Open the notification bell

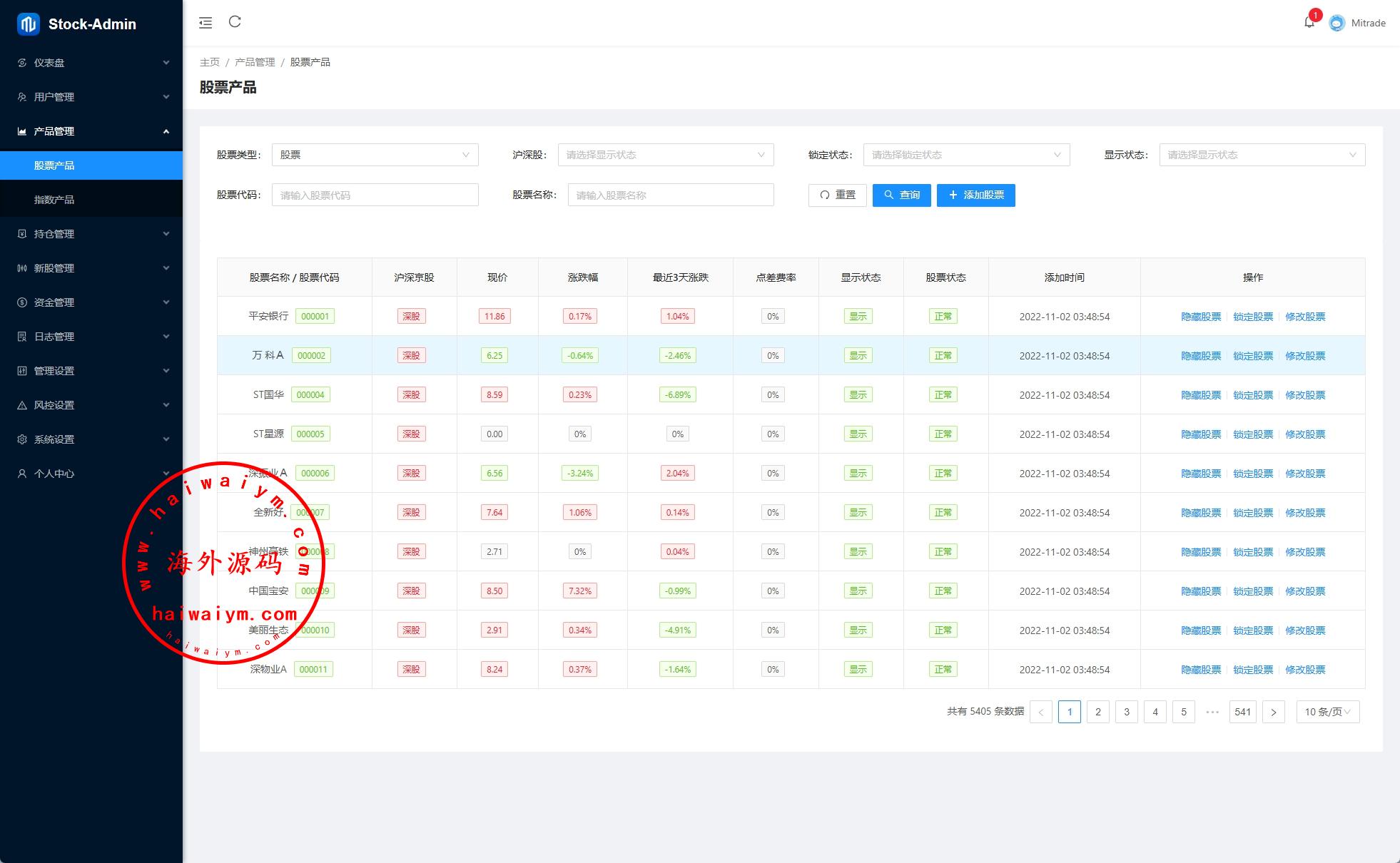(x=1309, y=23)
